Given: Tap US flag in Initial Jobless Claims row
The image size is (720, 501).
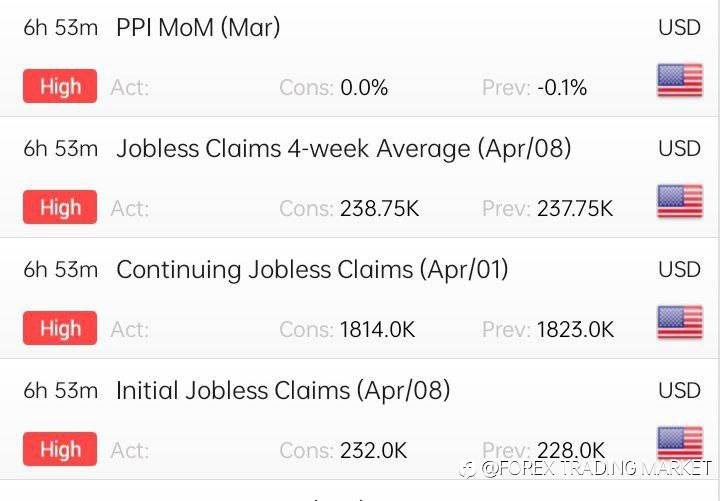Looking at the screenshot, I should pos(679,441).
